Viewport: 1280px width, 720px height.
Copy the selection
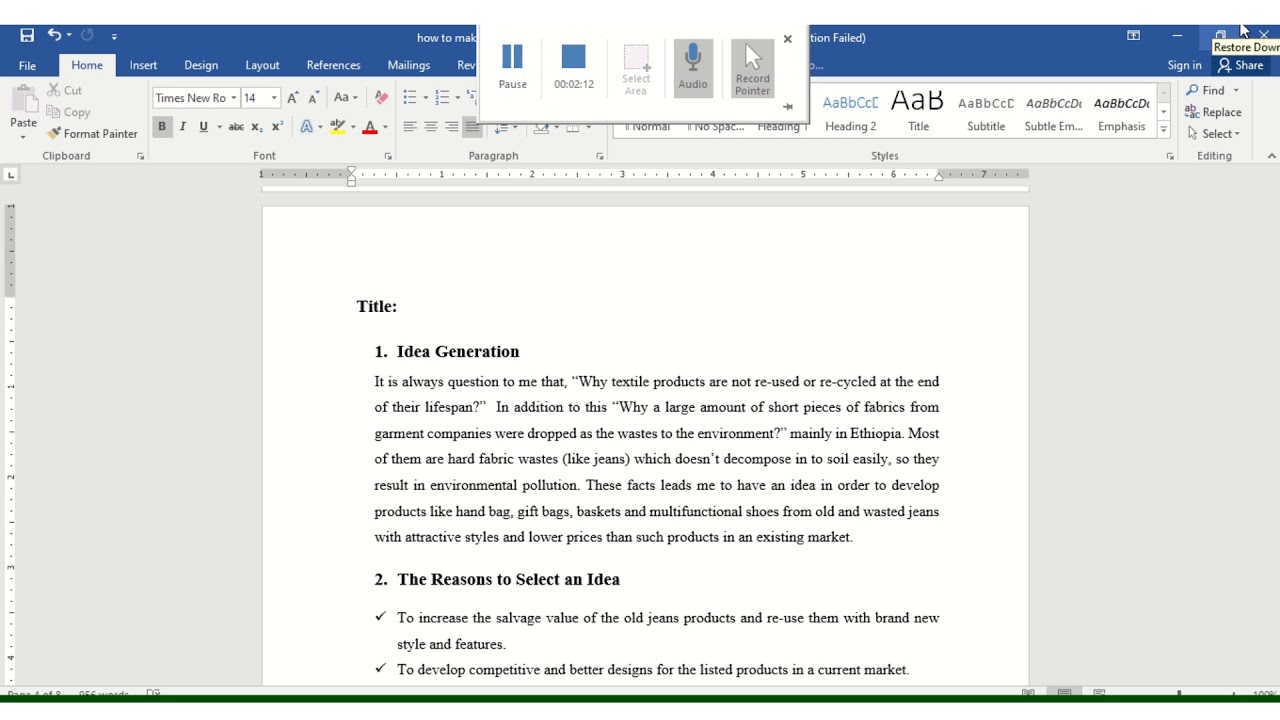69,112
